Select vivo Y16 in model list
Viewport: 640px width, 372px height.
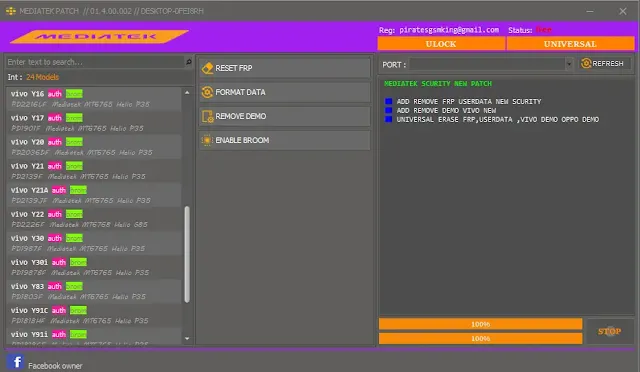coord(94,98)
